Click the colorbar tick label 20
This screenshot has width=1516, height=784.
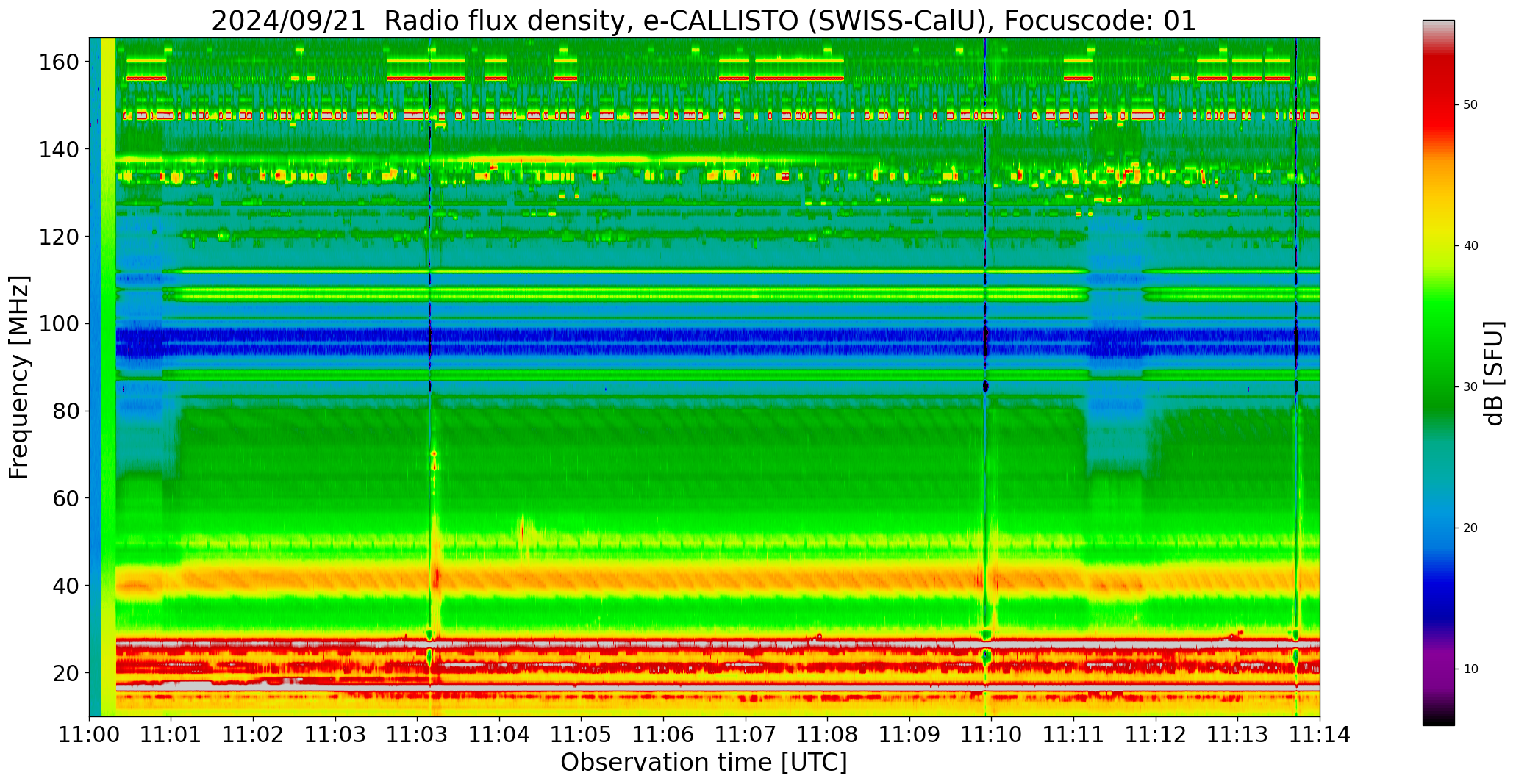tap(1470, 528)
